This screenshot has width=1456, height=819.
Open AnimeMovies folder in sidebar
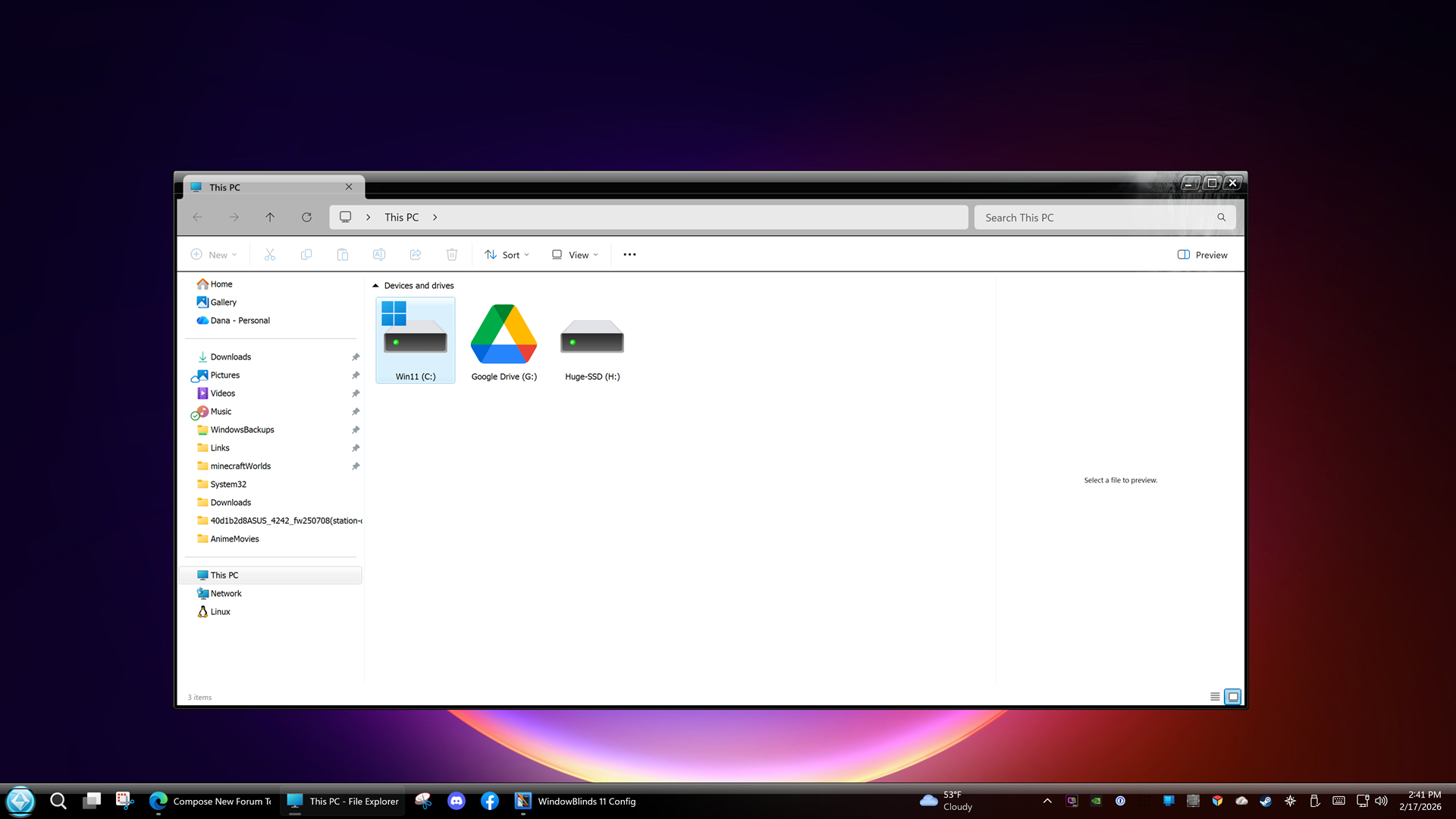[x=234, y=539]
